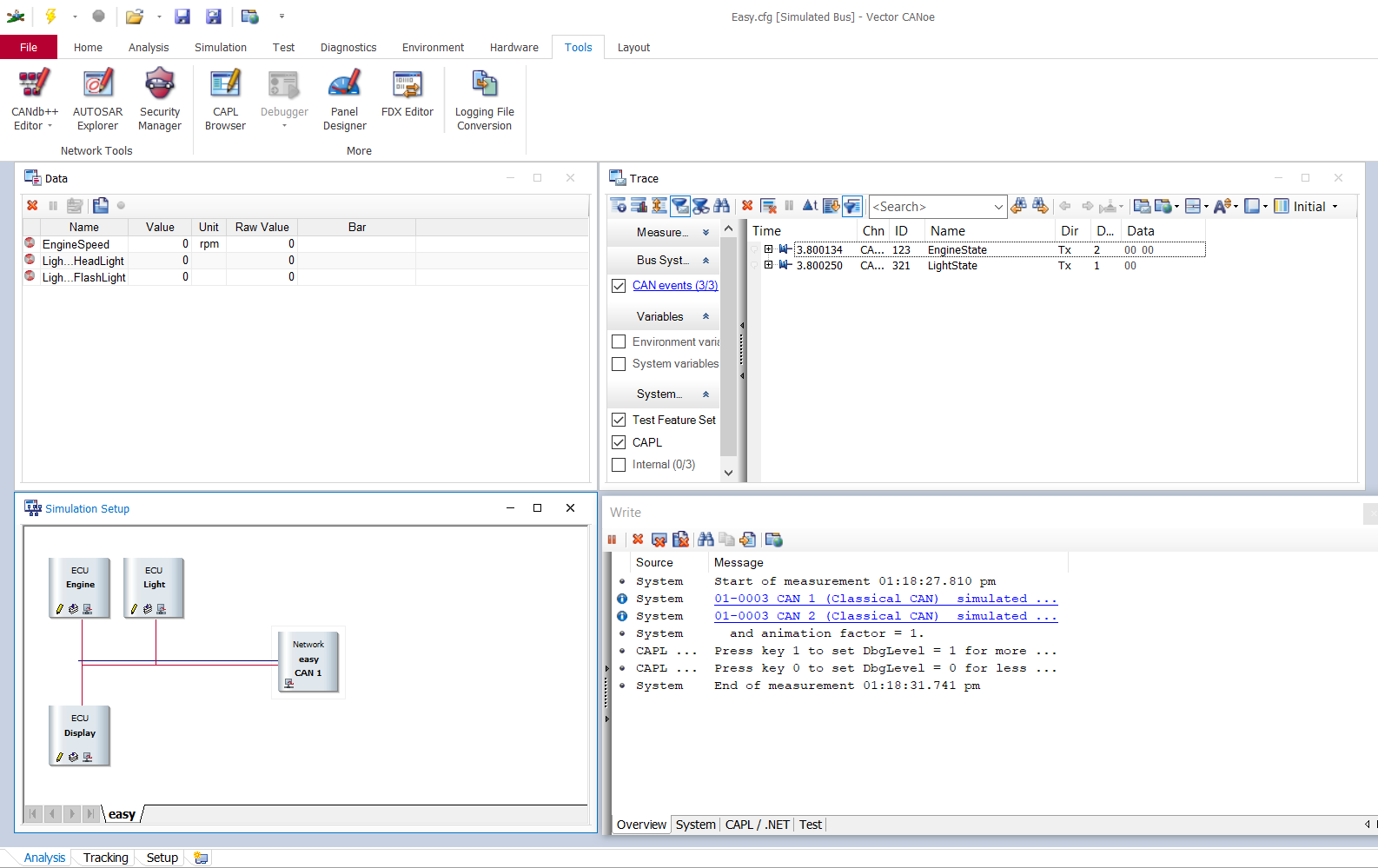Screen dimensions: 1378x868
Task: Toggle the analysis filter button in Trace toolbar
Action: pyautogui.click(x=701, y=206)
